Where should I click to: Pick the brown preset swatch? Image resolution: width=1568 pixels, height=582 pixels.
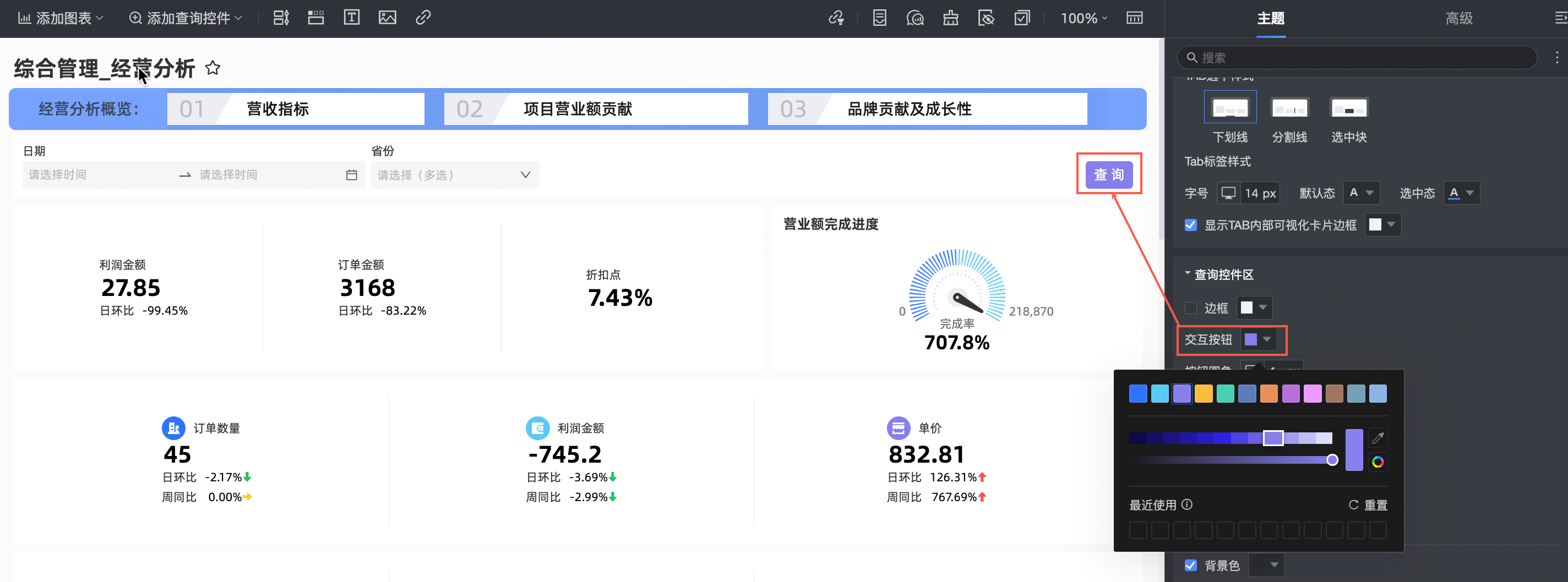pyautogui.click(x=1334, y=393)
